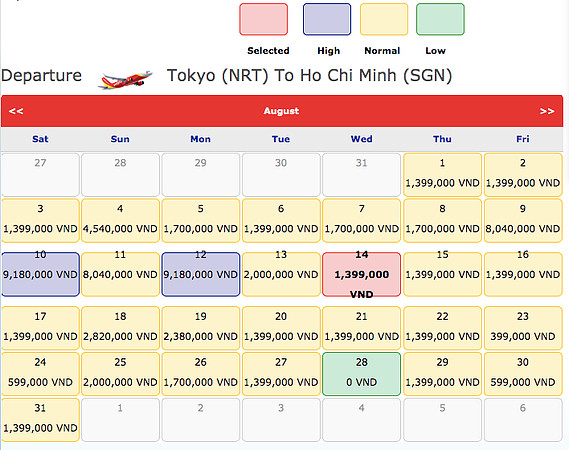Image resolution: width=569 pixels, height=450 pixels.
Task: Select August 22 departure date
Action: click(x=442, y=328)
